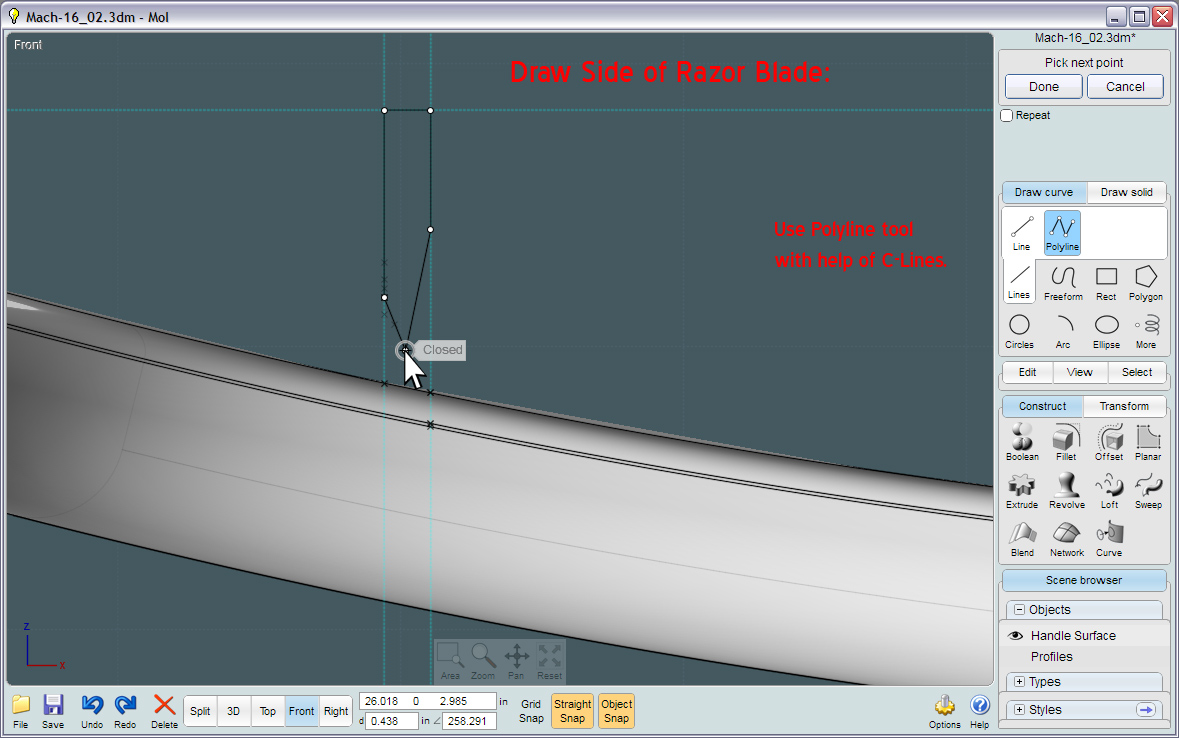Start the Revolve command
1179x738 pixels.
(1067, 490)
